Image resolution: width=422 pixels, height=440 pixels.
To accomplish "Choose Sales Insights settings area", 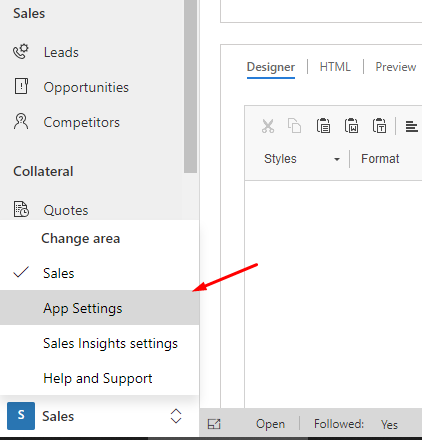I will pyautogui.click(x=99, y=343).
